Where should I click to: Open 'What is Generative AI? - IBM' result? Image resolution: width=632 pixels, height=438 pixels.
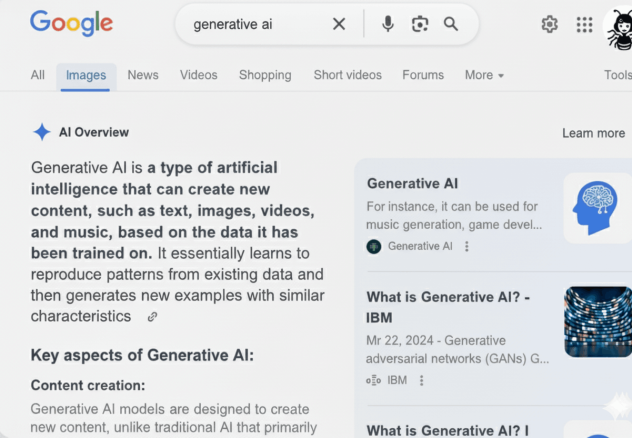tap(448, 307)
